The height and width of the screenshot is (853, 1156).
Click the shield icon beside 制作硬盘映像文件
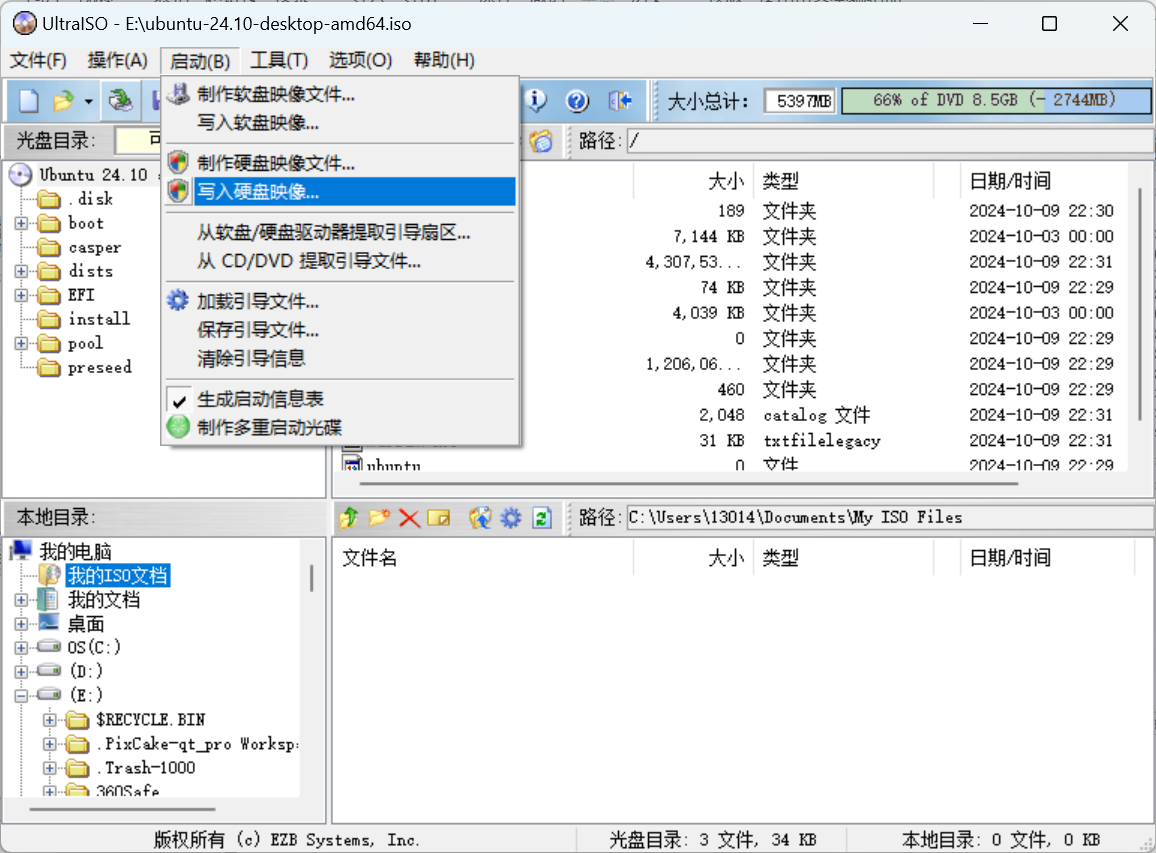click(178, 163)
